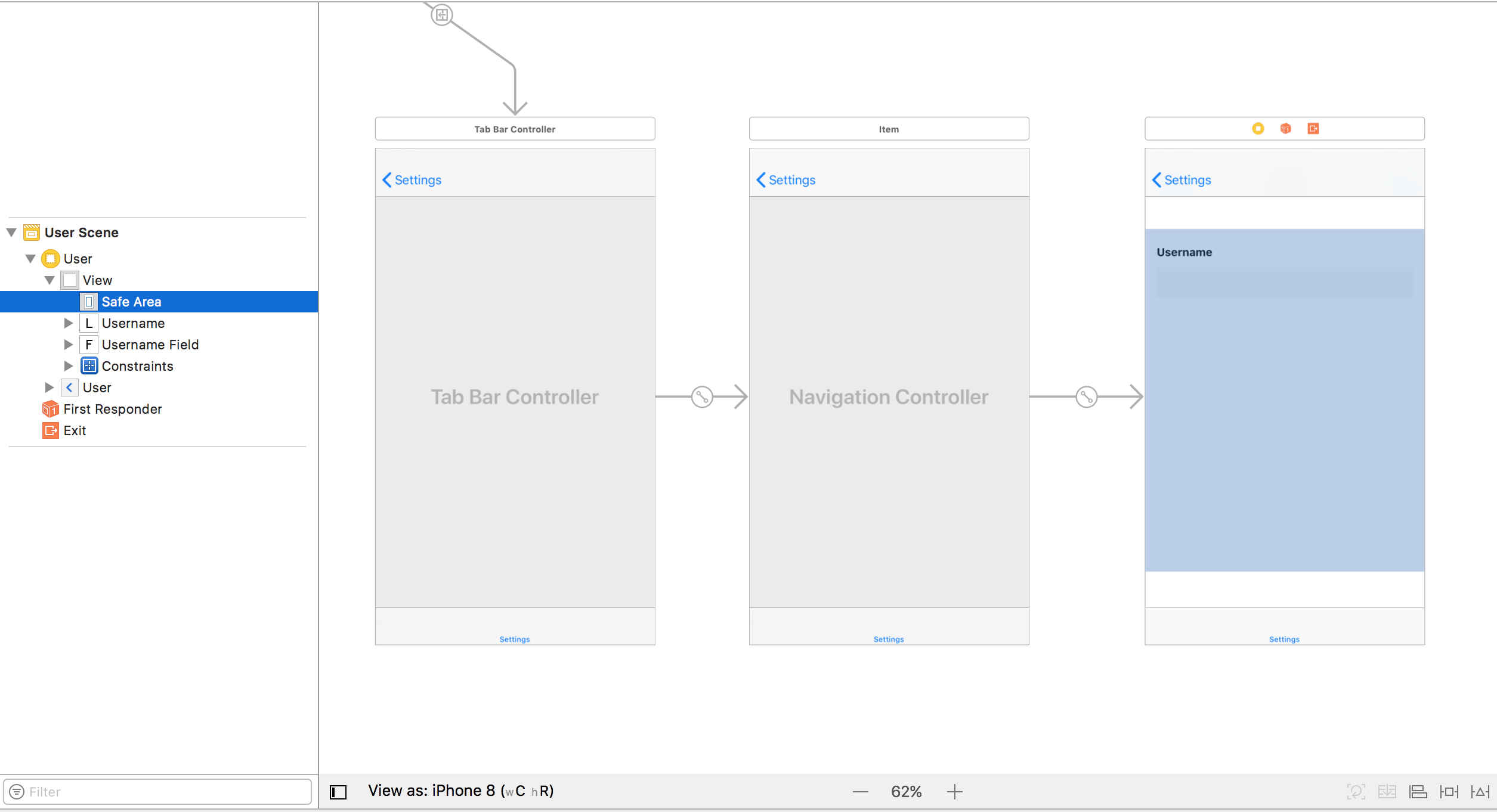Click Exit icon in scene dock

pos(1313,129)
